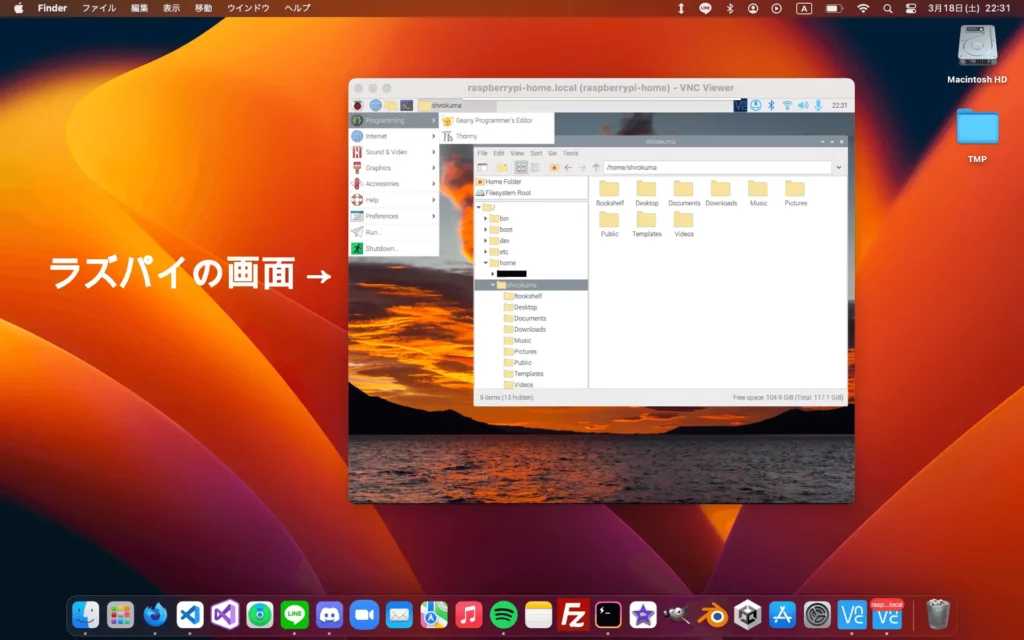Click the Spotlight search icon in Mac menu bar

888,8
